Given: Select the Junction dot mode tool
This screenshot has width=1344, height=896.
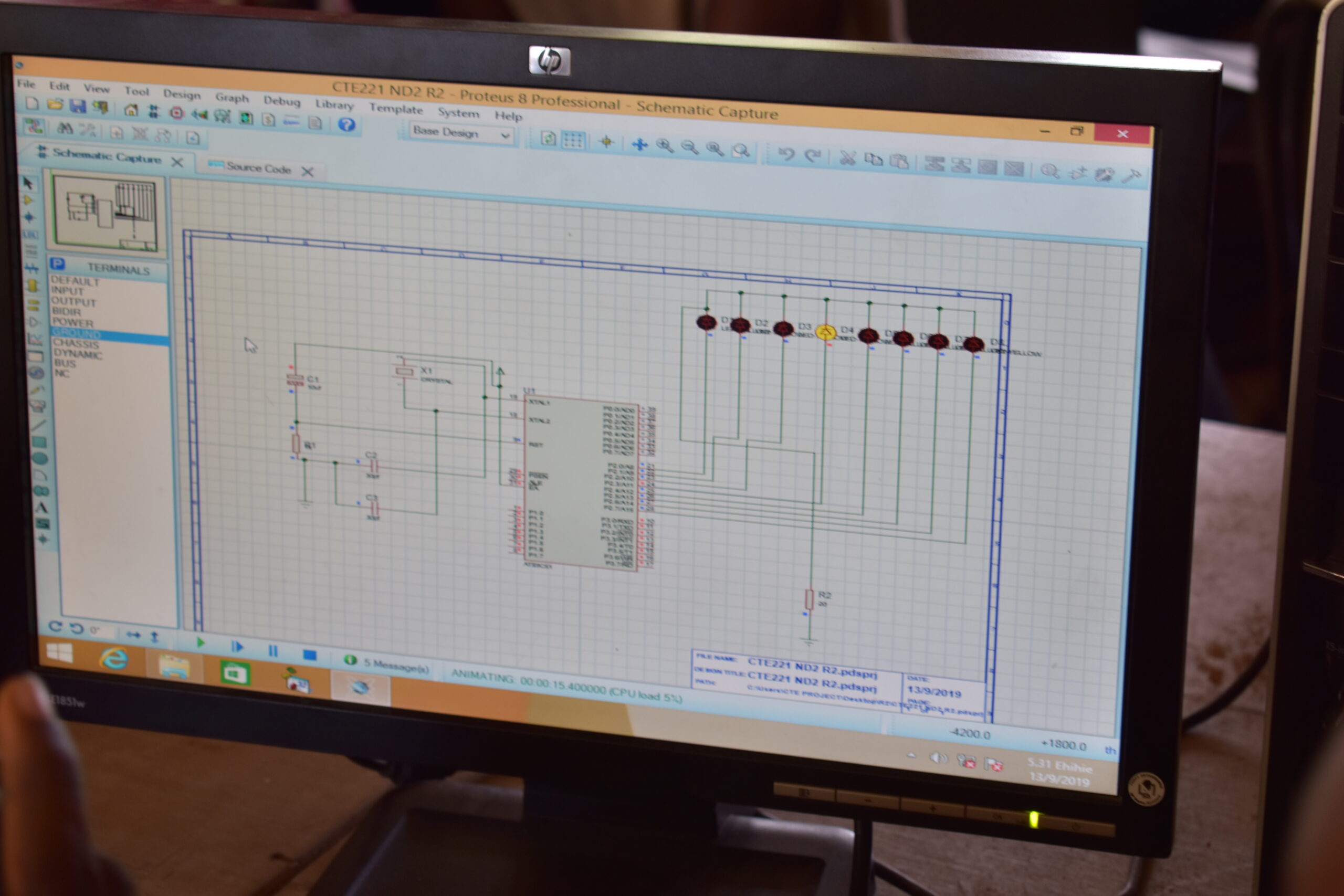Looking at the screenshot, I should pos(28,217).
